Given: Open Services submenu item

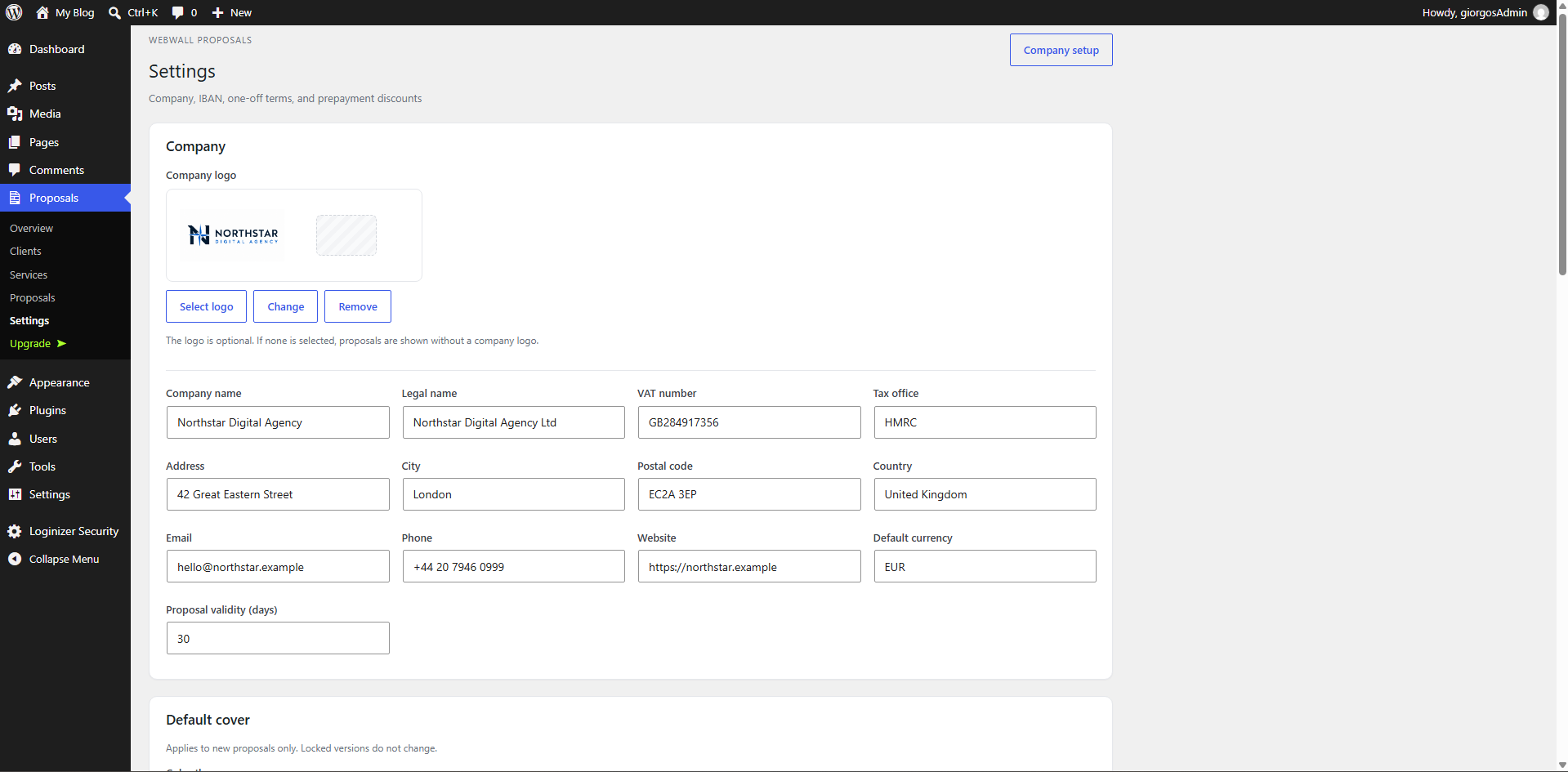Looking at the screenshot, I should click(29, 274).
